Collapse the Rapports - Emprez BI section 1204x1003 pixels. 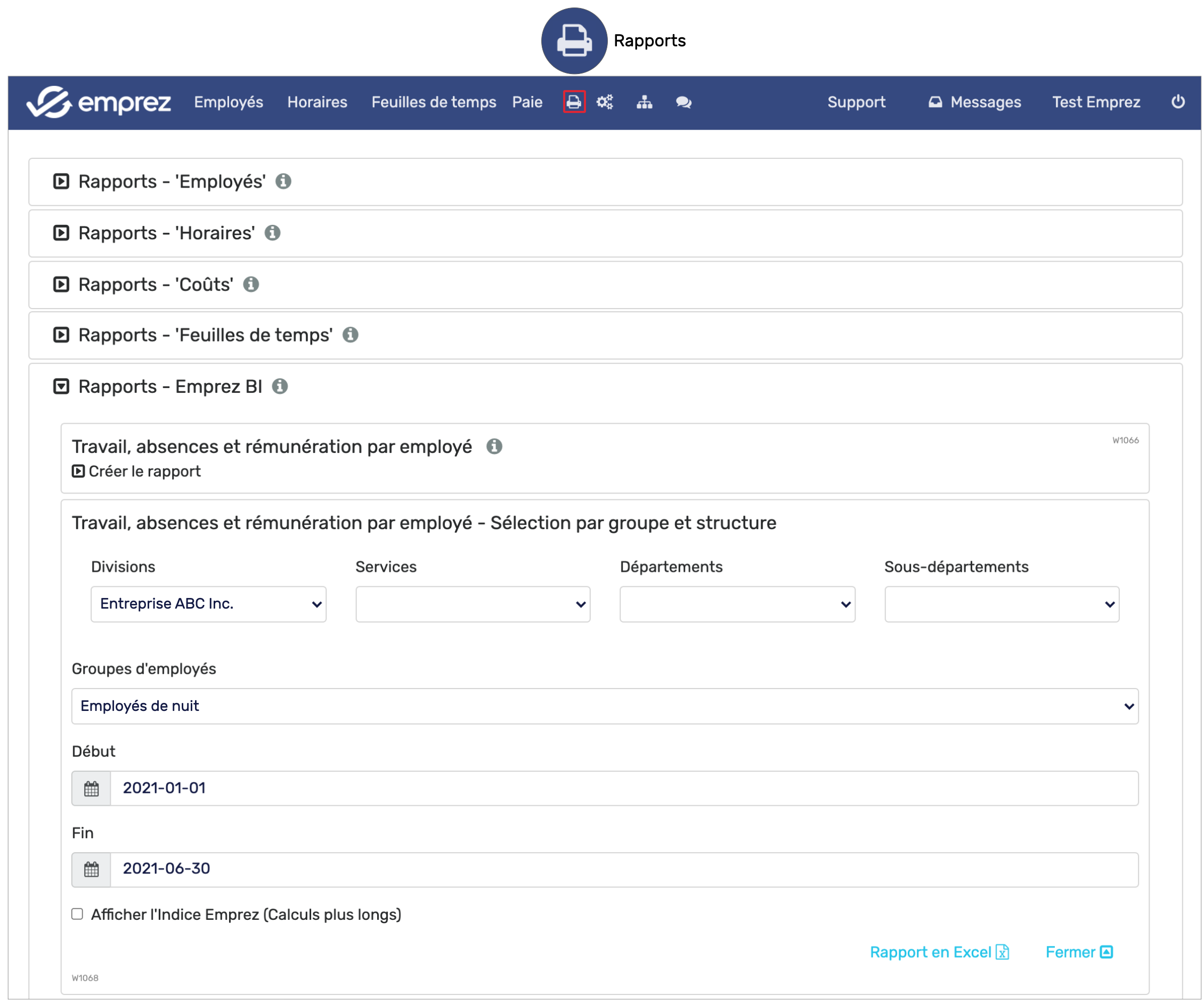[61, 386]
